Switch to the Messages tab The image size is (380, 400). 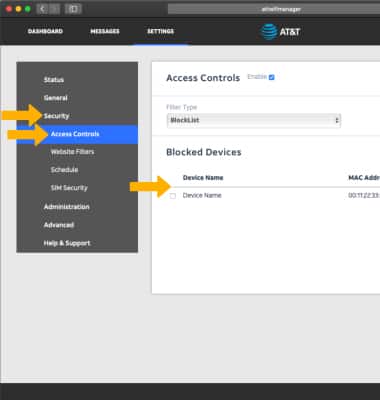(105, 31)
